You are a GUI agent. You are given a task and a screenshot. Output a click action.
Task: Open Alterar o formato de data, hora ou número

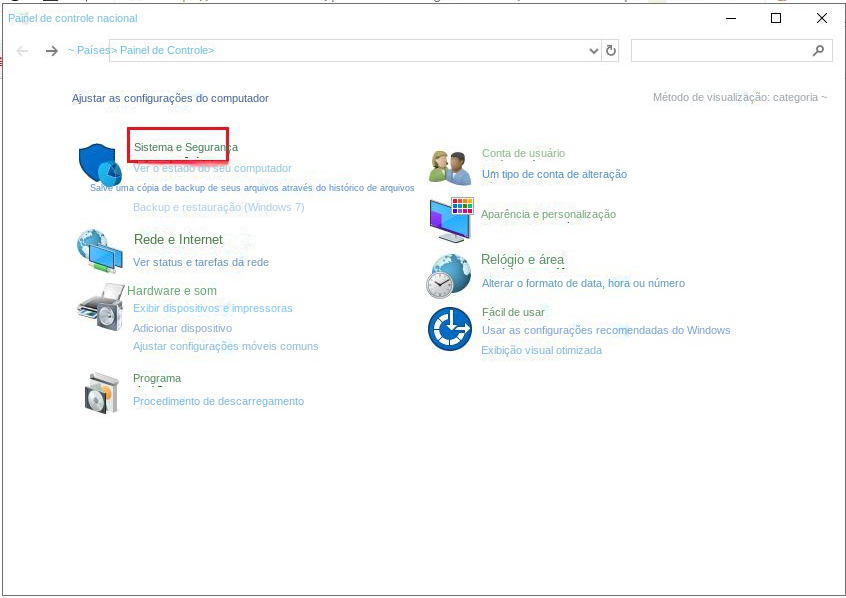(583, 283)
